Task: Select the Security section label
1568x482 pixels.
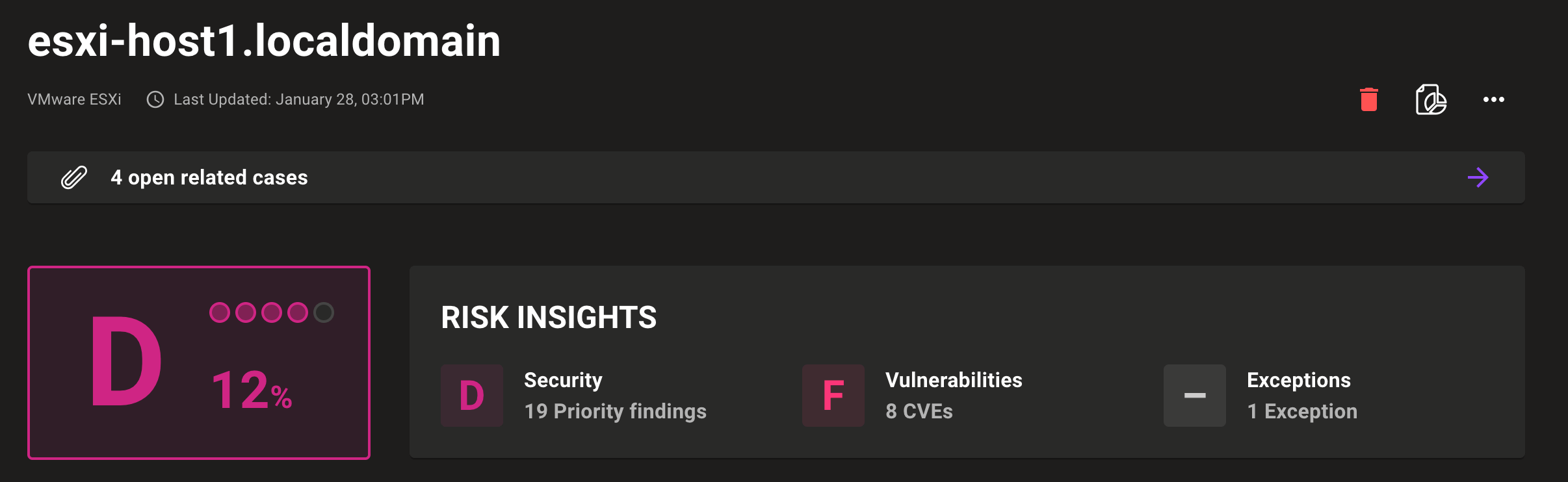Action: [x=563, y=380]
